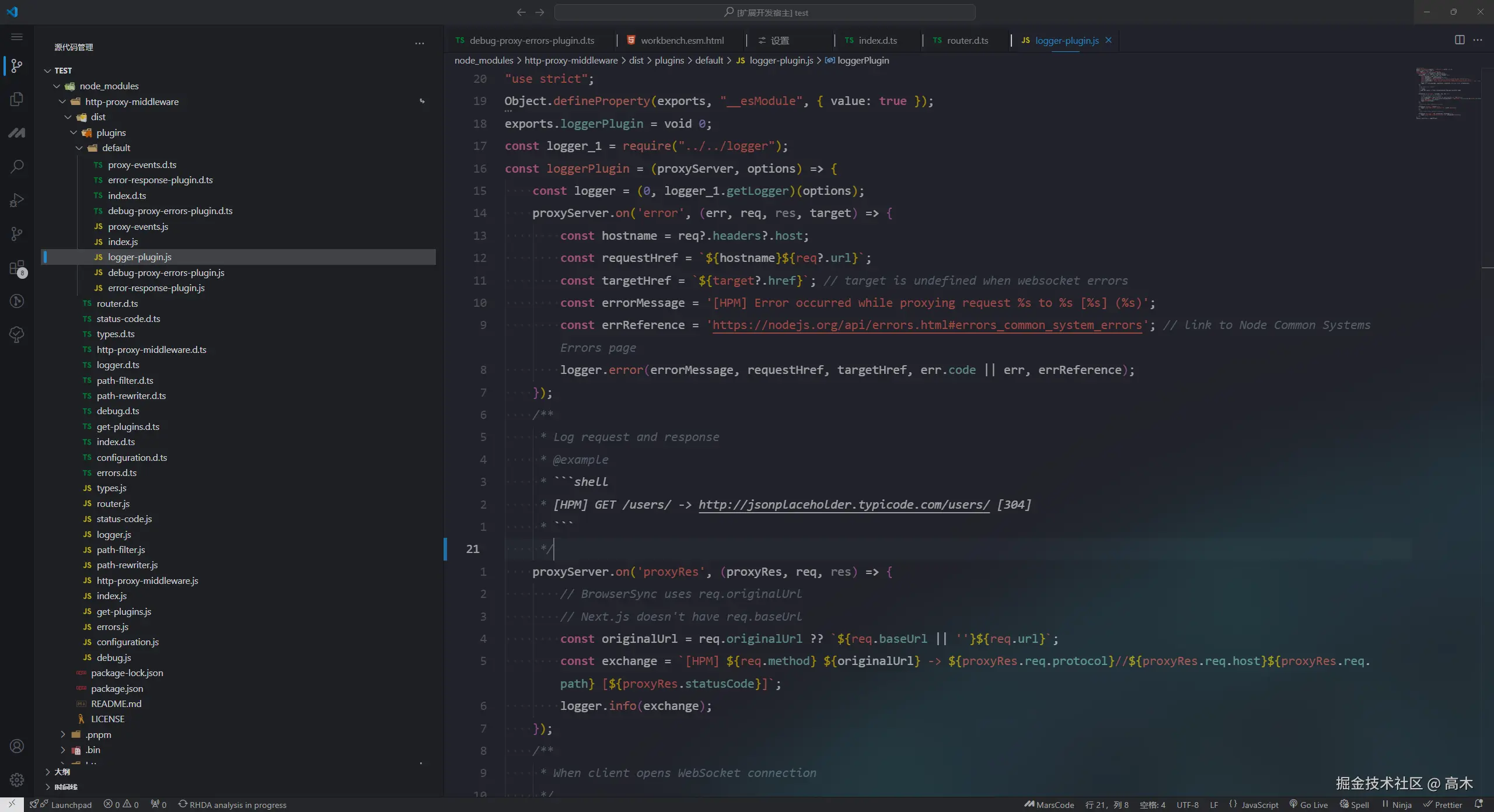Viewport: 1494px width, 812px height.
Task: Toggle Prettier in the status bar
Action: (1443, 804)
